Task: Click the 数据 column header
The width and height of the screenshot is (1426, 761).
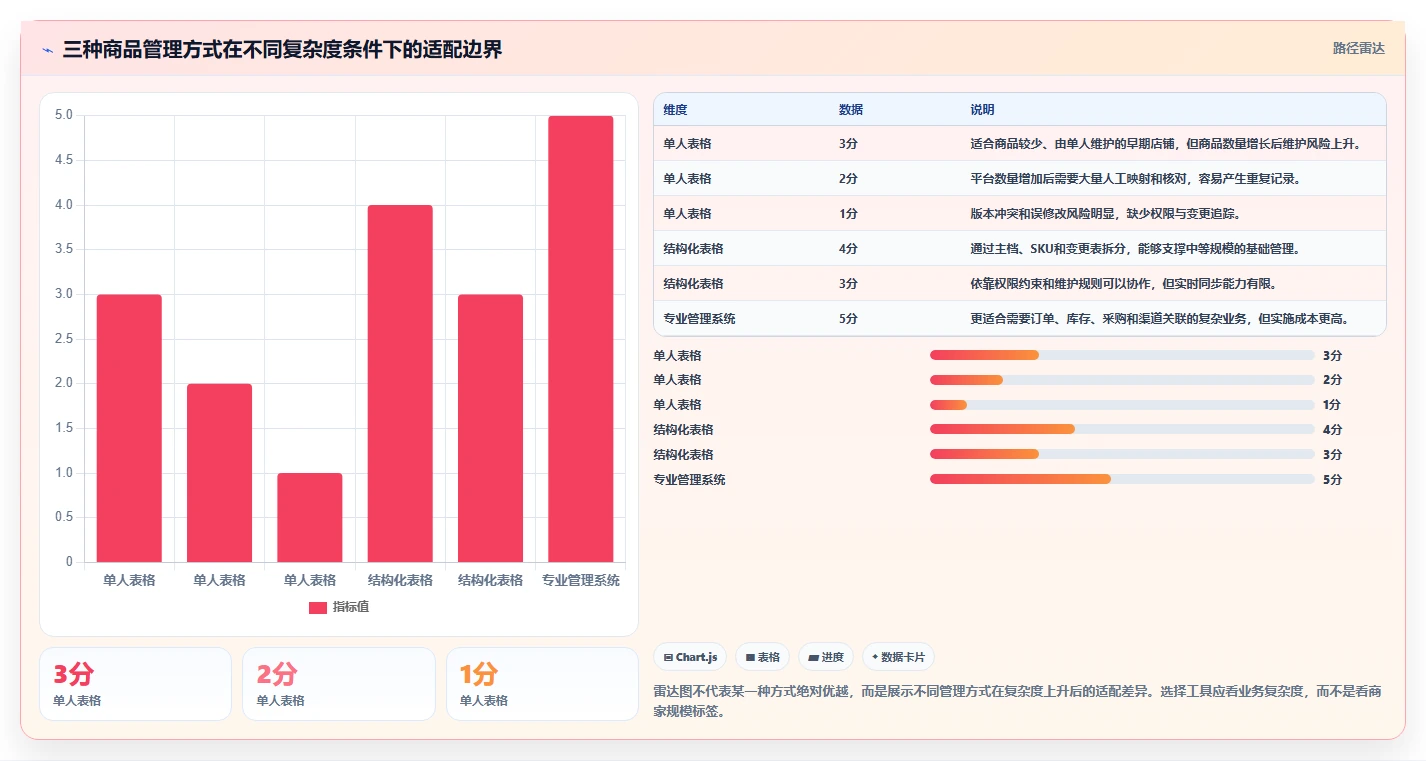Action: click(x=851, y=110)
